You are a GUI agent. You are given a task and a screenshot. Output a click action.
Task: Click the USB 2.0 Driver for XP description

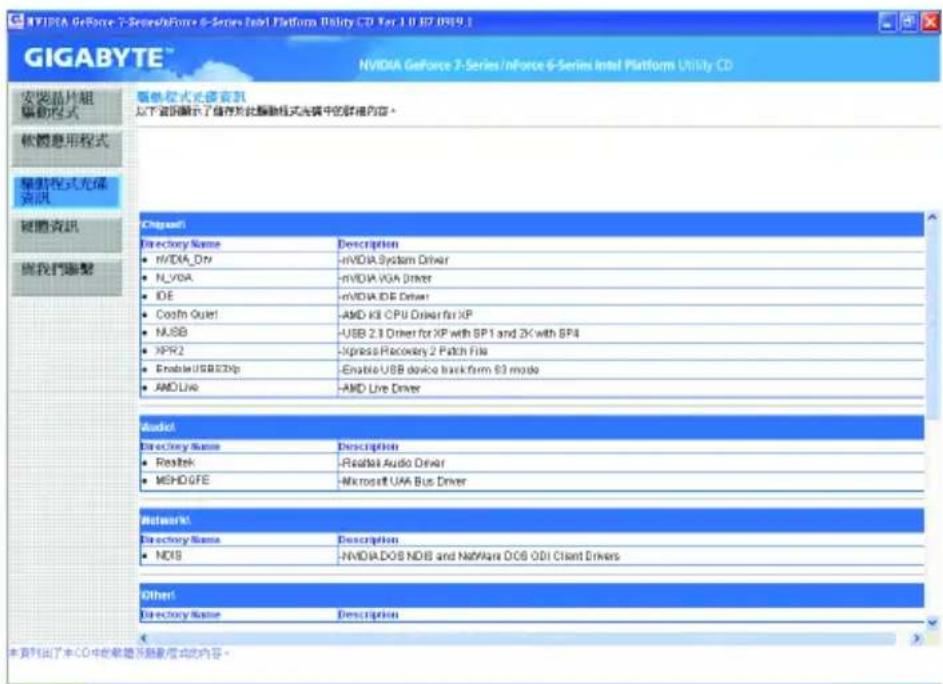pyautogui.click(x=459, y=333)
